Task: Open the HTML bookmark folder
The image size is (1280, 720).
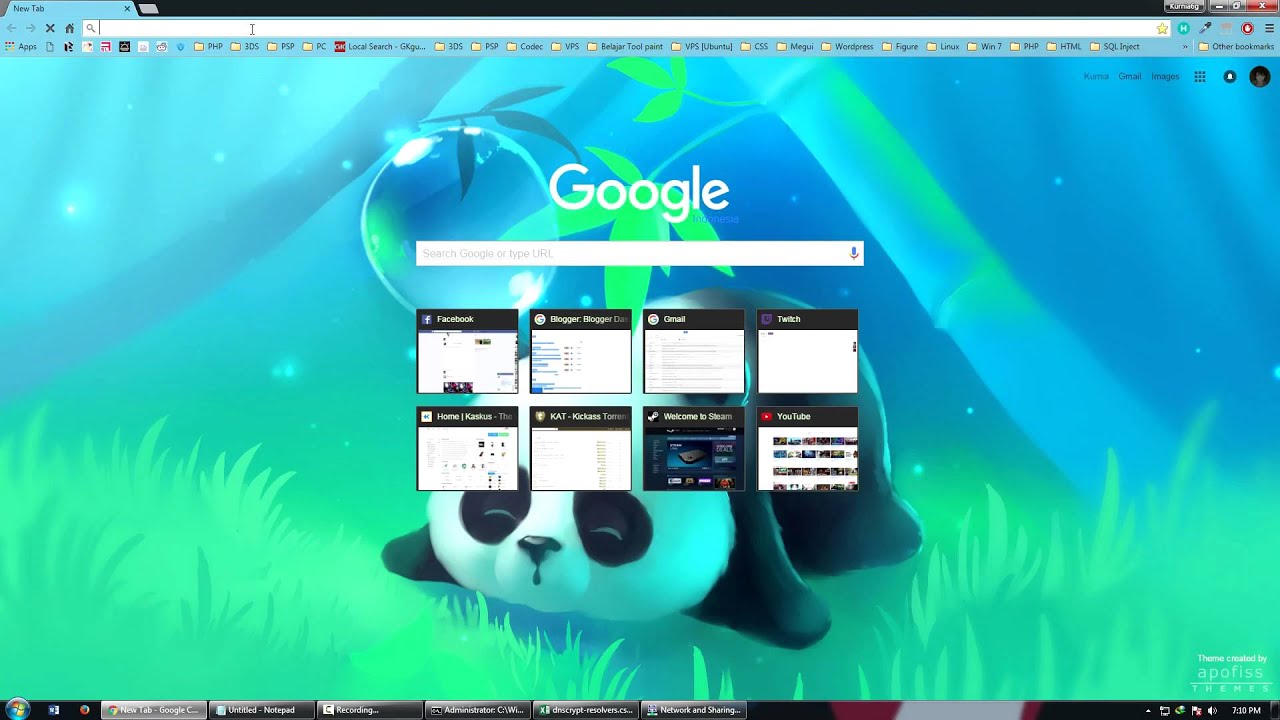Action: (x=1064, y=47)
